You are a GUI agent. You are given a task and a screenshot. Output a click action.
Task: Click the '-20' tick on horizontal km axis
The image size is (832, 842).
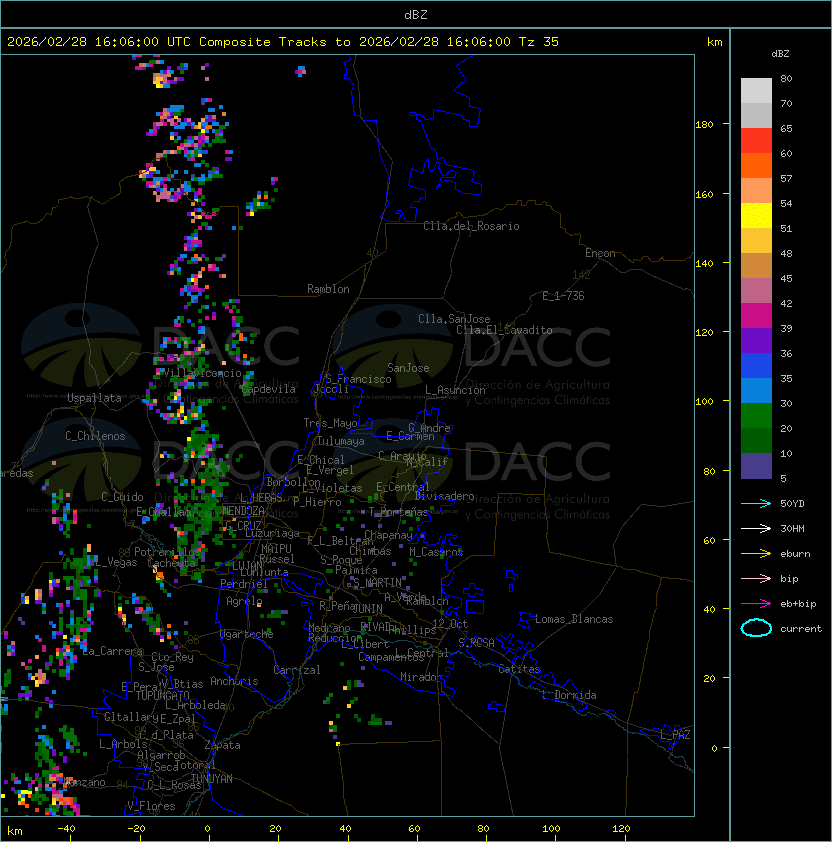[x=136, y=829]
